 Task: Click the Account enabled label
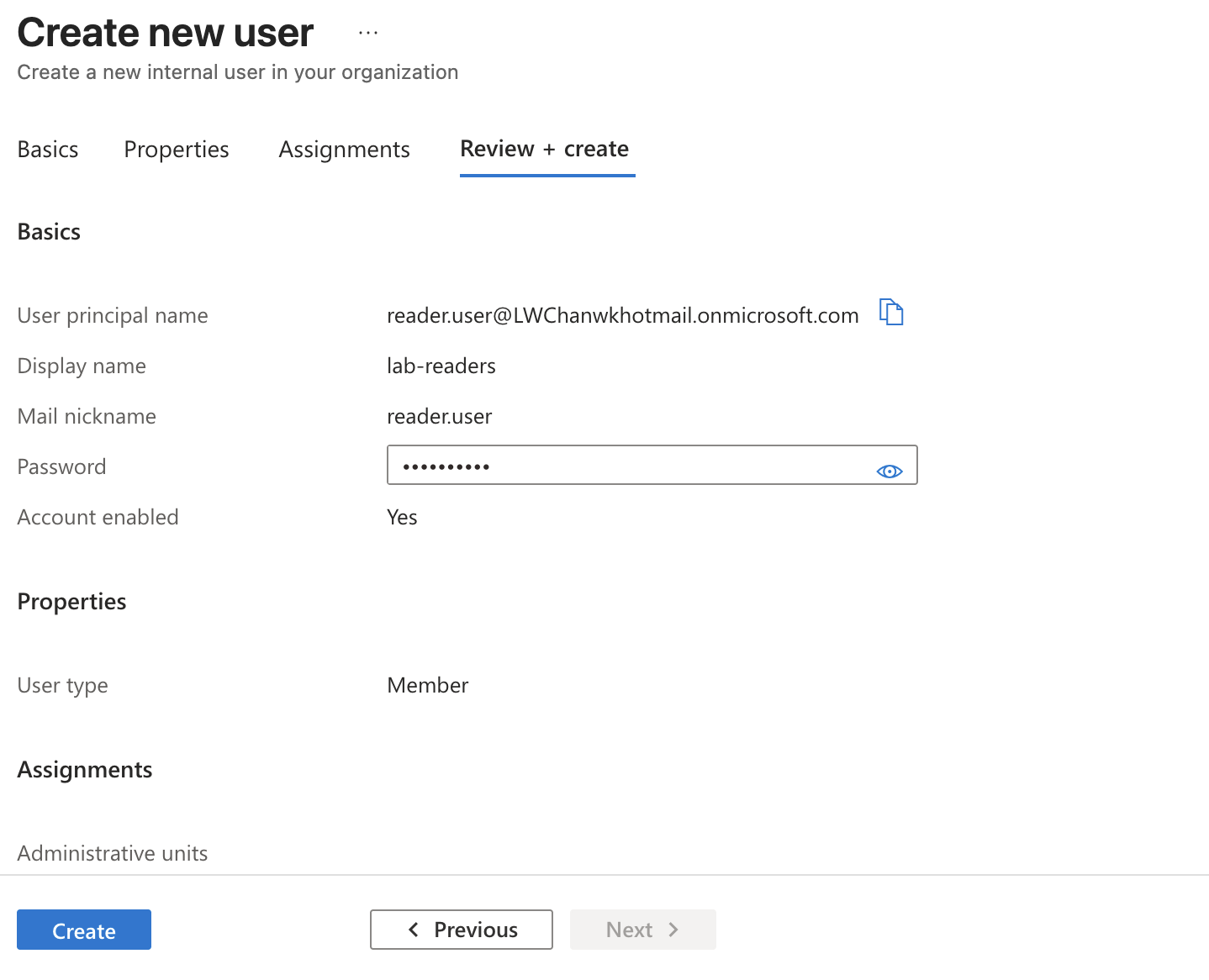(x=98, y=517)
